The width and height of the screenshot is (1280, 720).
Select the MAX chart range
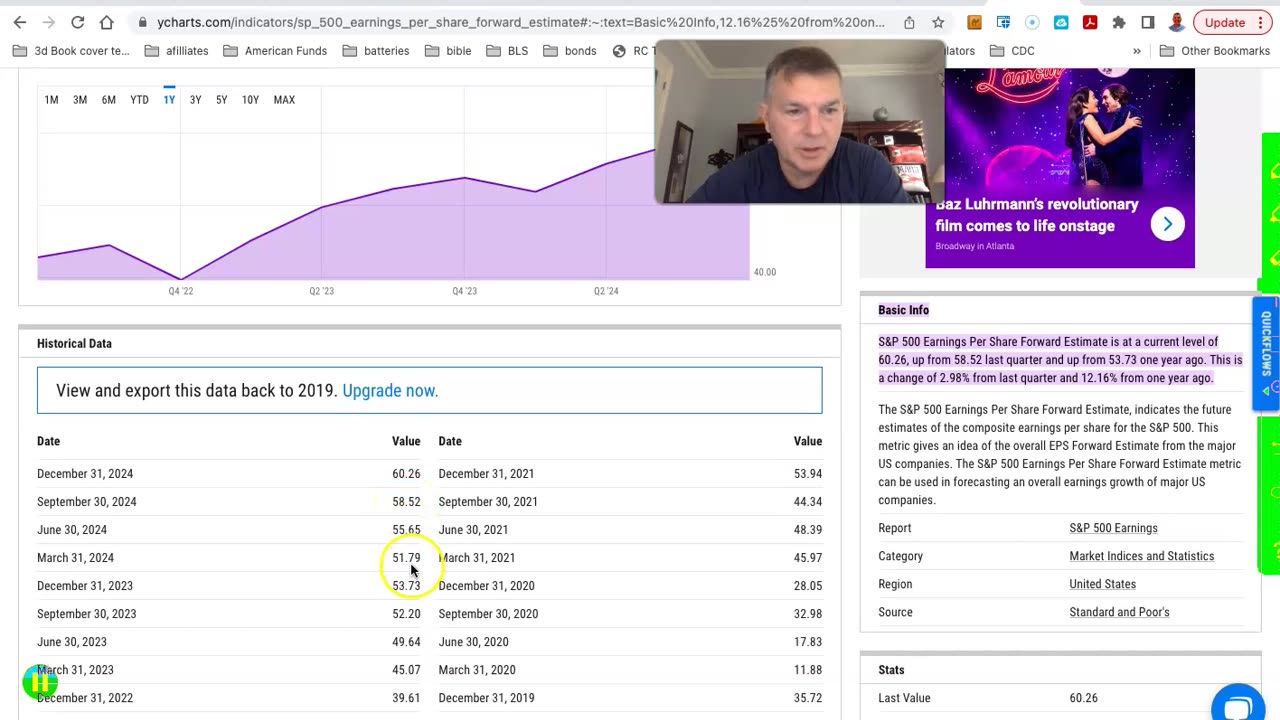pos(284,100)
